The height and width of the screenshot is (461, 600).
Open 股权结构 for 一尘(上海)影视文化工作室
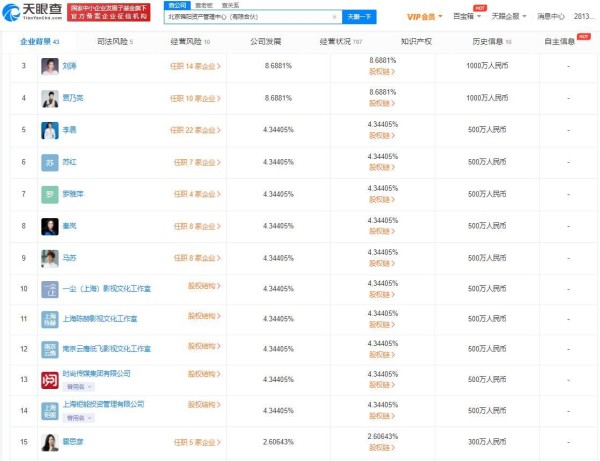(x=204, y=286)
